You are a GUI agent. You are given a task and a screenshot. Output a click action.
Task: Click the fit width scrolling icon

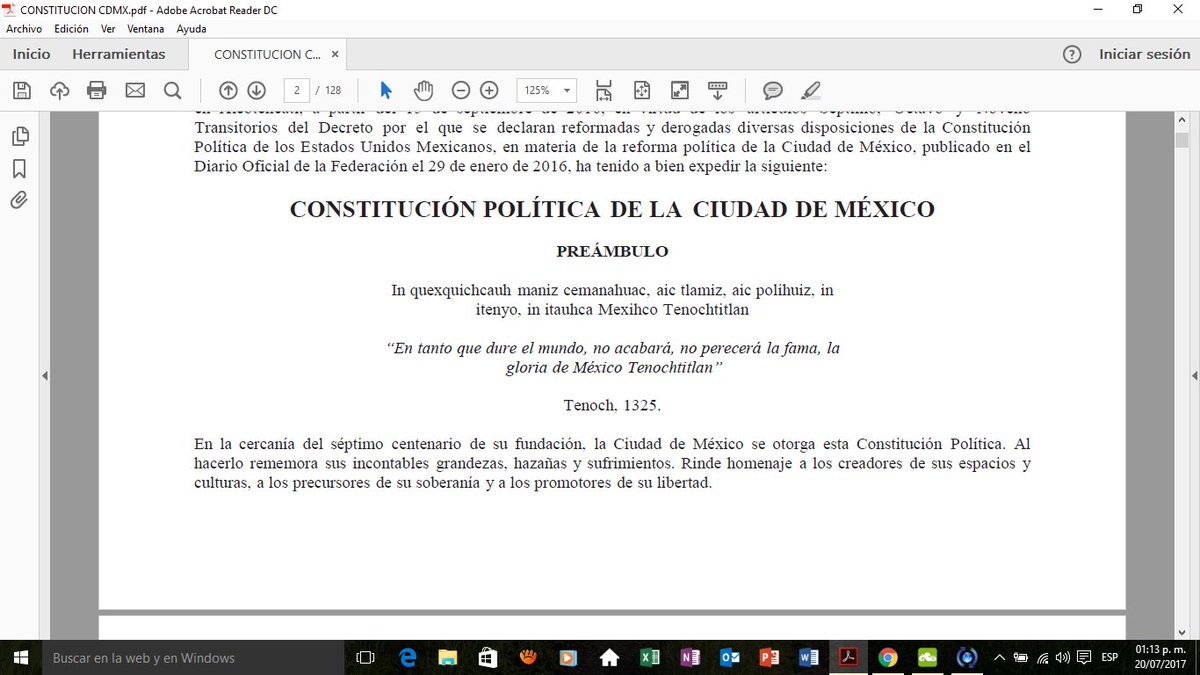point(604,91)
